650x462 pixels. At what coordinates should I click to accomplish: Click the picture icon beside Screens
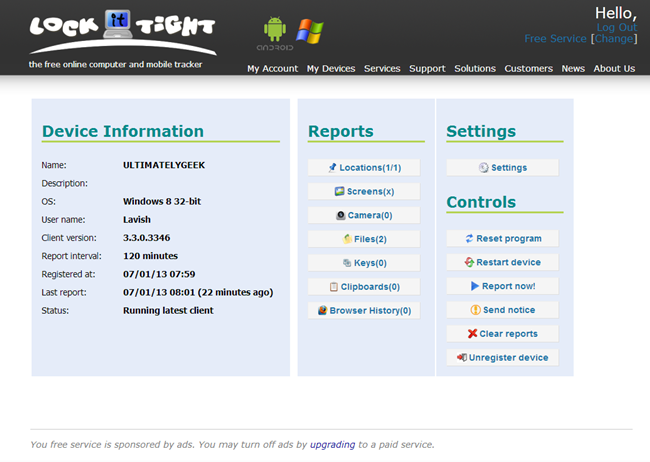point(340,191)
